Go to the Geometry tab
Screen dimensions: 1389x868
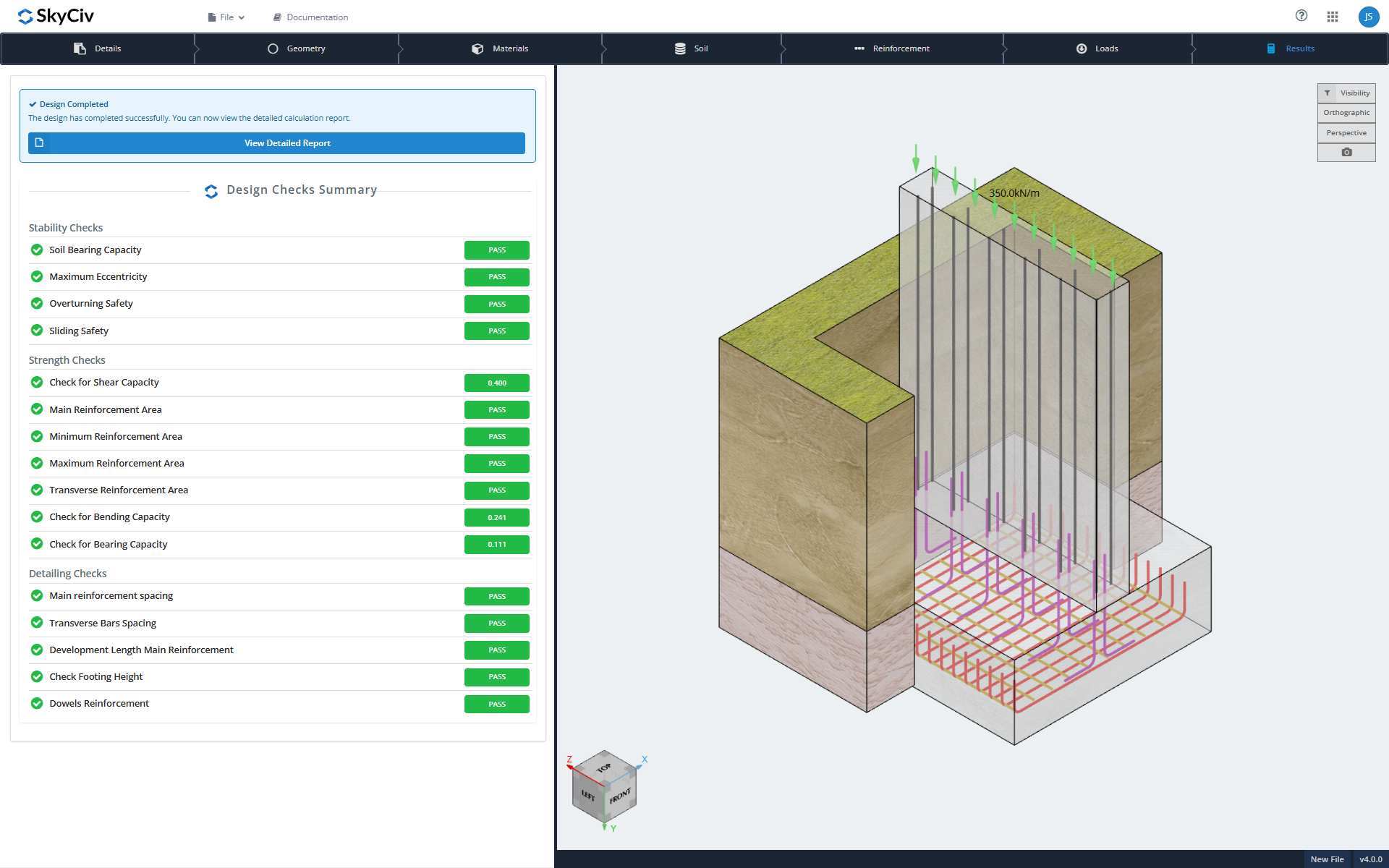(297, 48)
